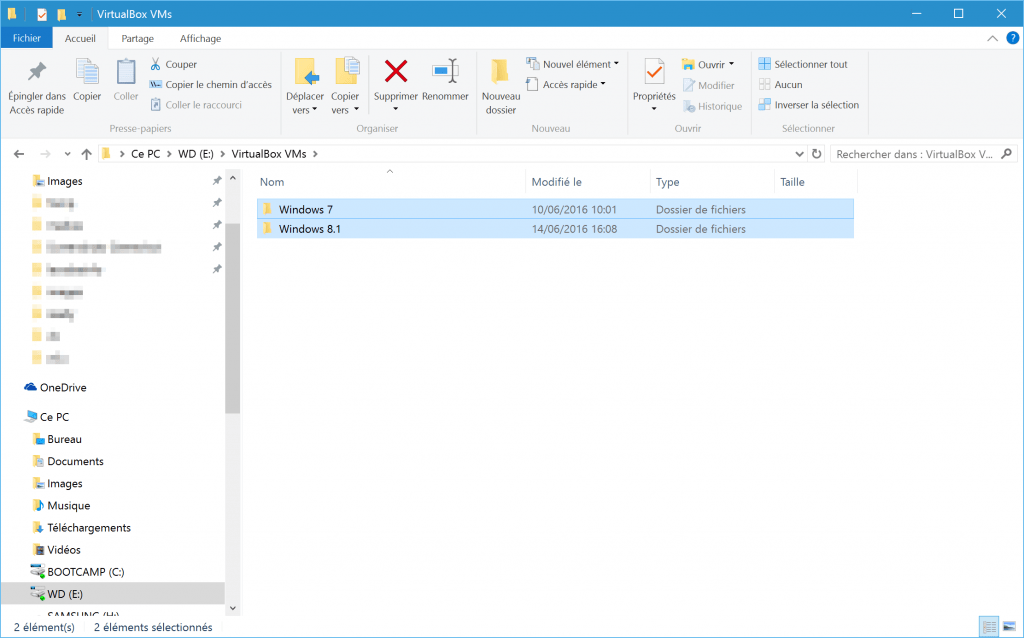1024x638 pixels.
Task: Collapse the ribbon with the chevron
Action: [x=992, y=39]
